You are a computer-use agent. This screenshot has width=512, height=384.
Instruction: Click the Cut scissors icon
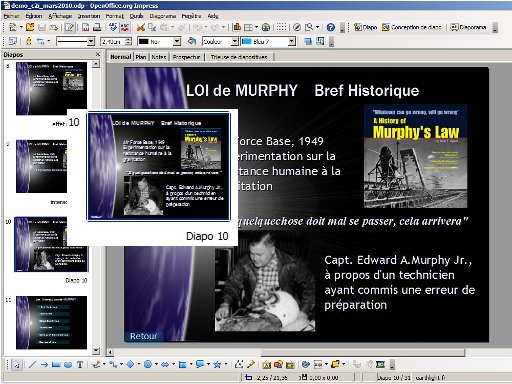point(141,27)
